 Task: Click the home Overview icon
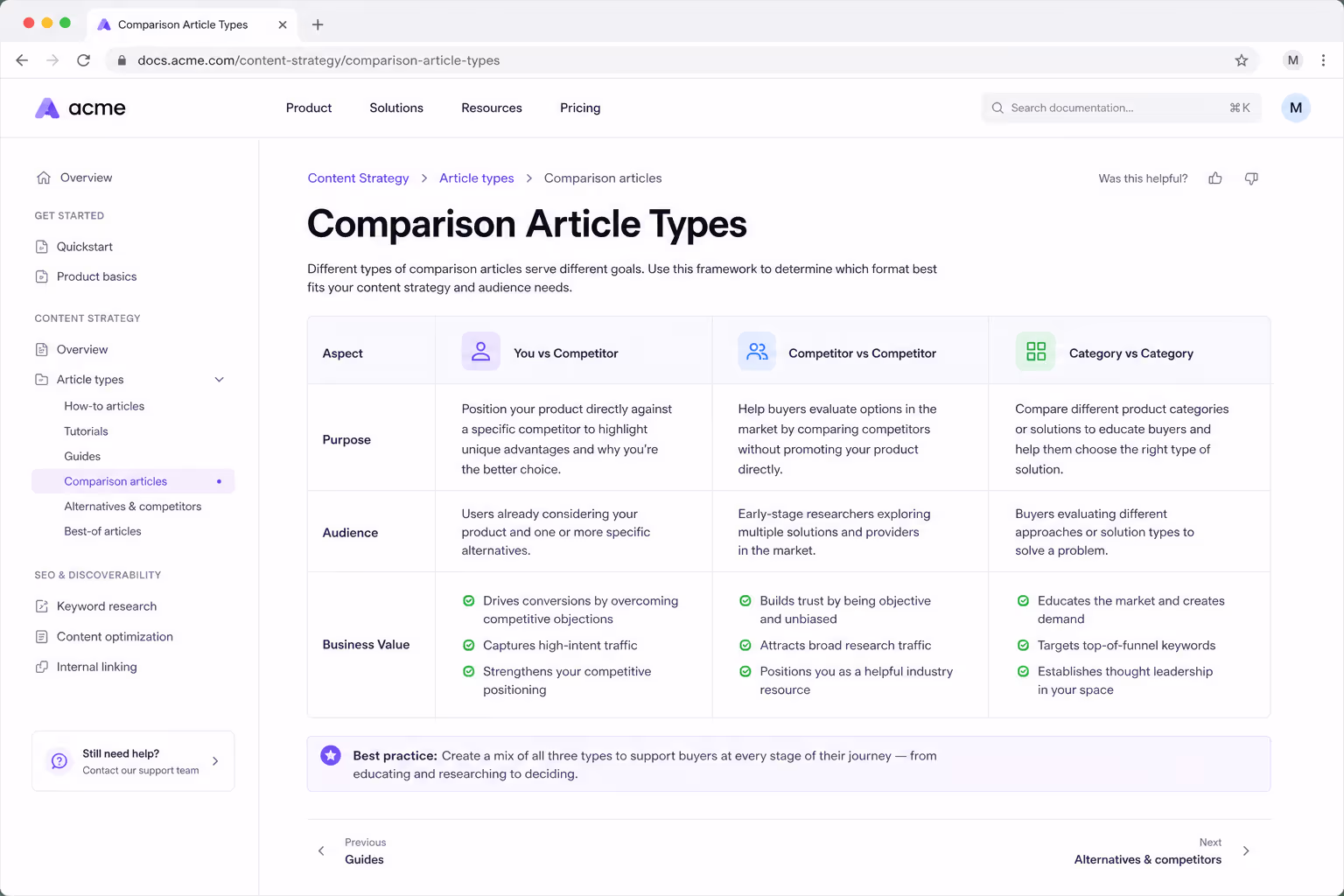[x=43, y=178]
